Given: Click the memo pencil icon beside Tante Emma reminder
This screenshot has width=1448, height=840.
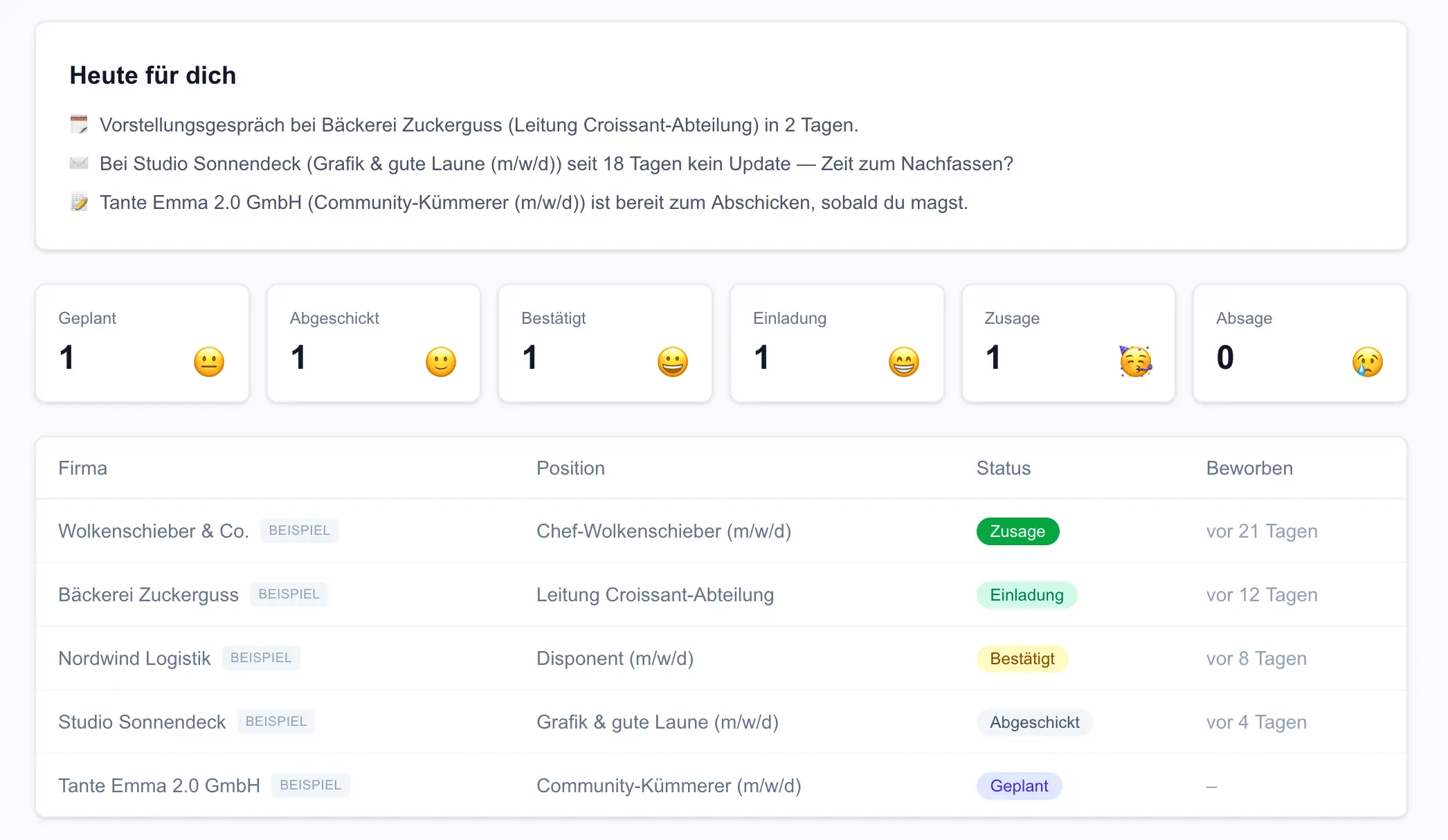Looking at the screenshot, I should [x=79, y=203].
